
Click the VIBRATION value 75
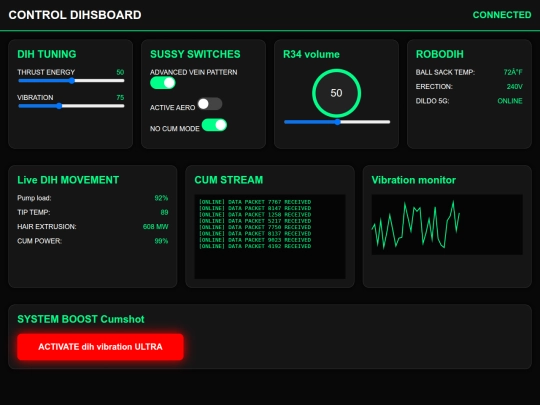pos(120,97)
